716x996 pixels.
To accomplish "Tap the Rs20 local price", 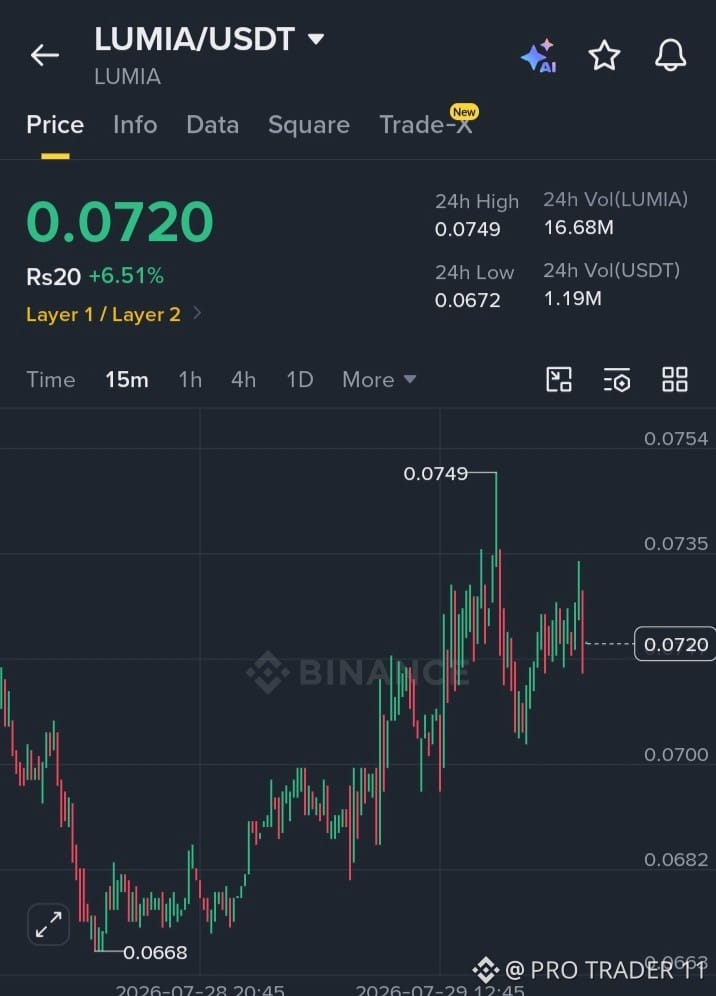I will 53,276.
